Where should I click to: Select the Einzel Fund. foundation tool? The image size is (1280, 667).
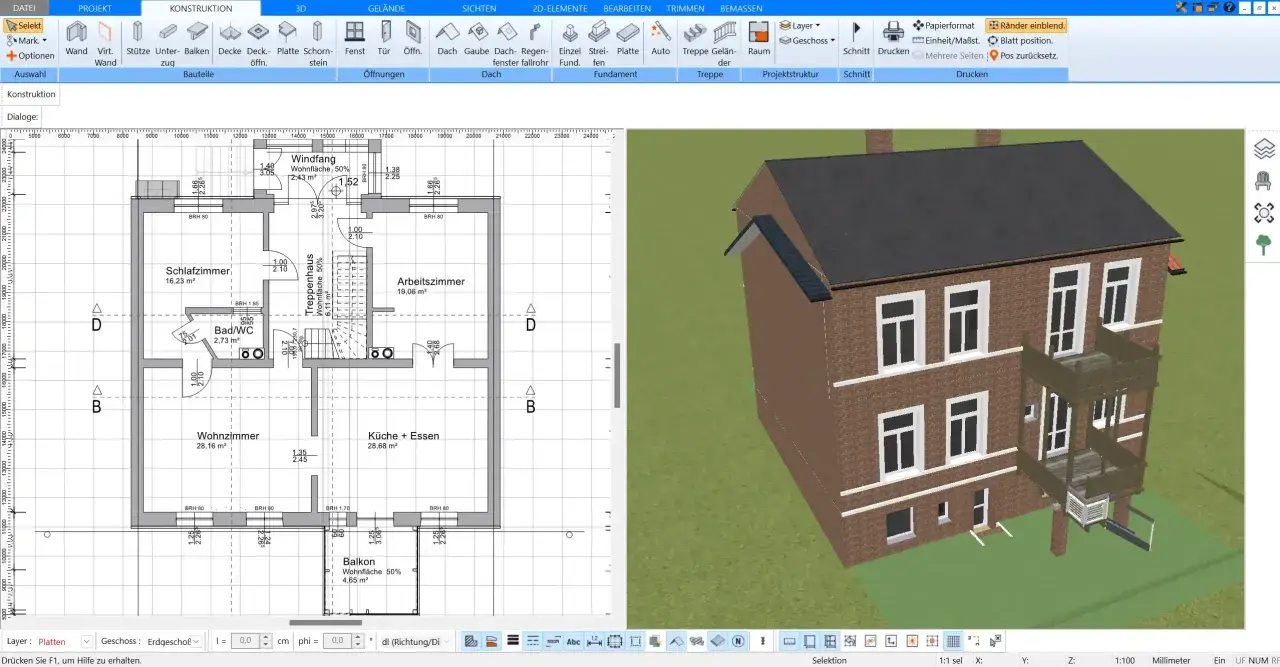pos(570,43)
